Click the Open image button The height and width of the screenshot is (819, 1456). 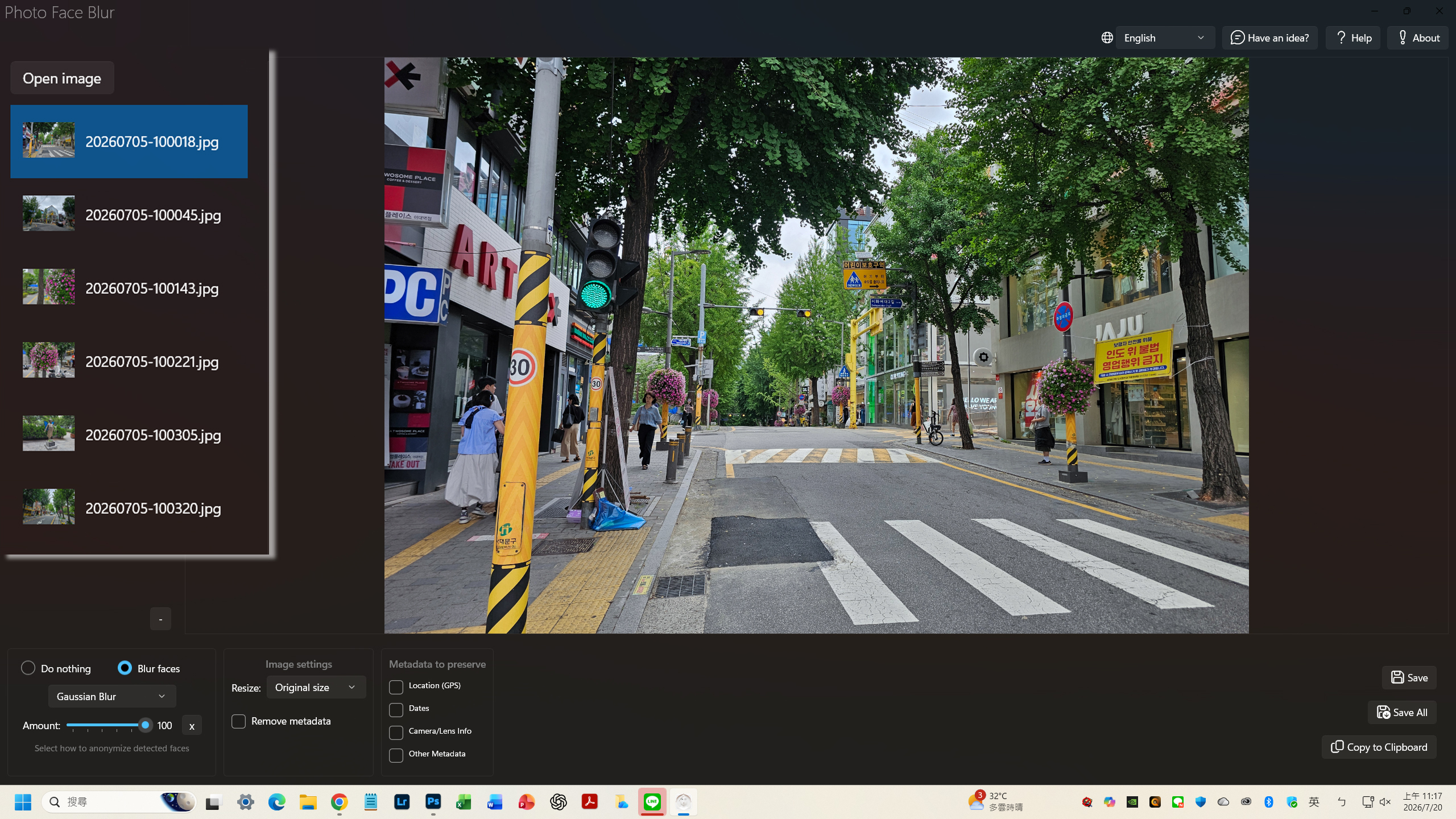[62, 78]
